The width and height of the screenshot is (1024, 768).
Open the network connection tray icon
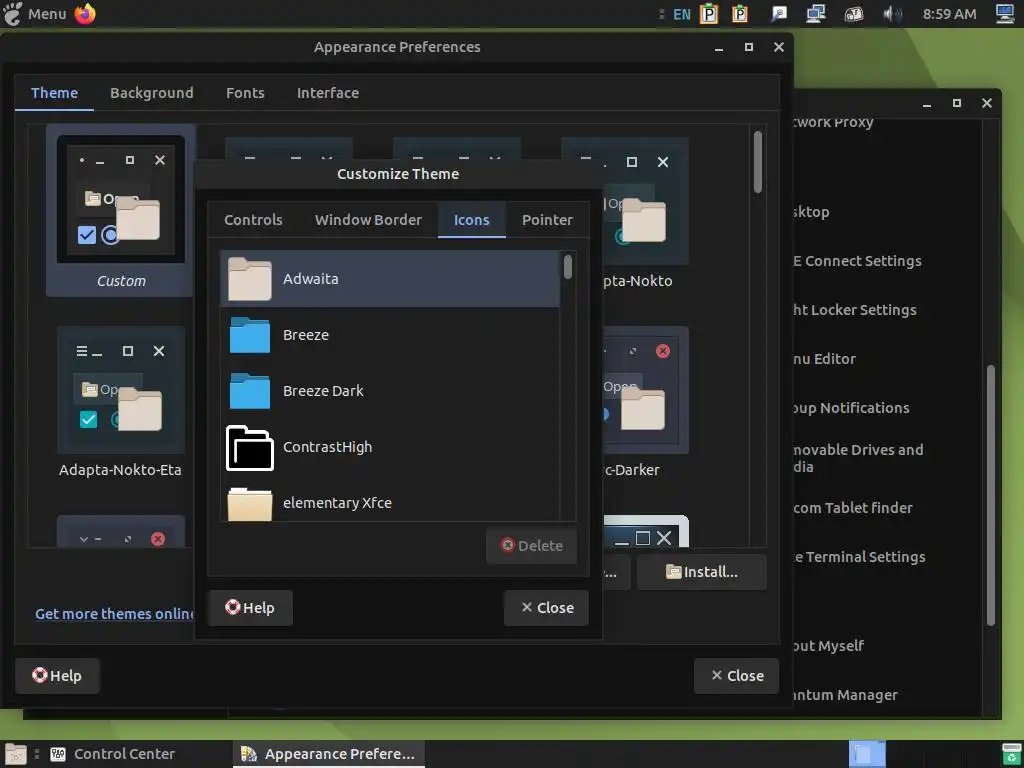click(x=815, y=14)
